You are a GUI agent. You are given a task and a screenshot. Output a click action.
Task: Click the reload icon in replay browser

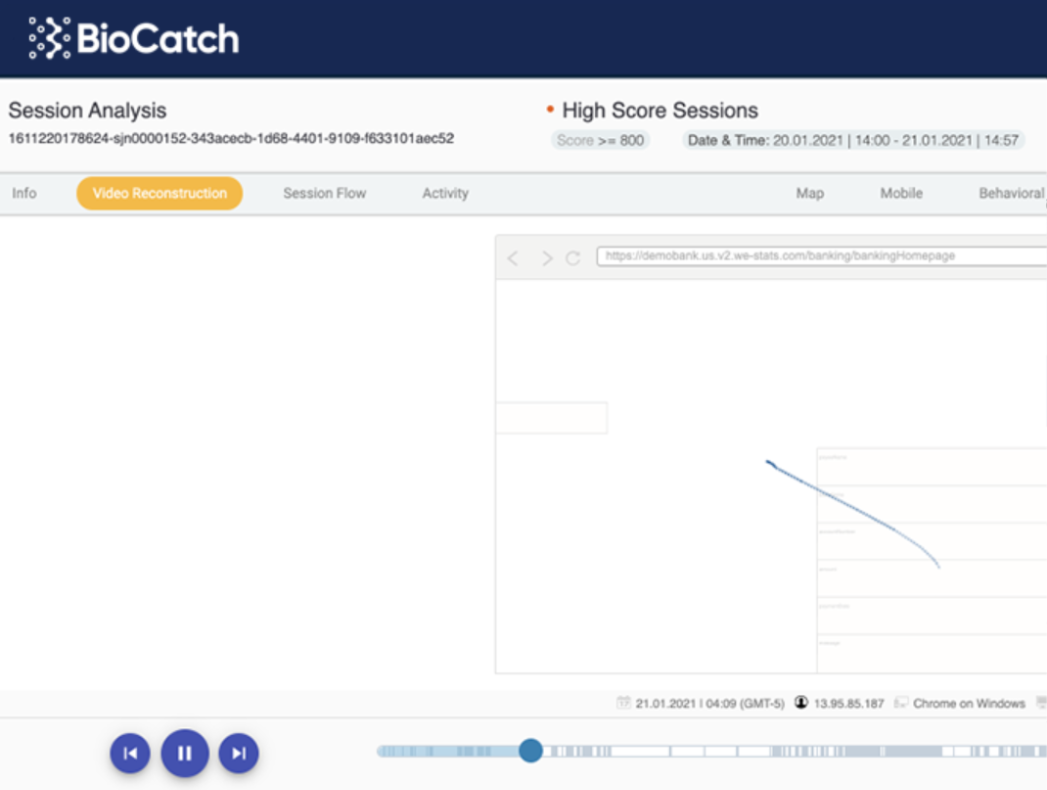[x=573, y=258]
